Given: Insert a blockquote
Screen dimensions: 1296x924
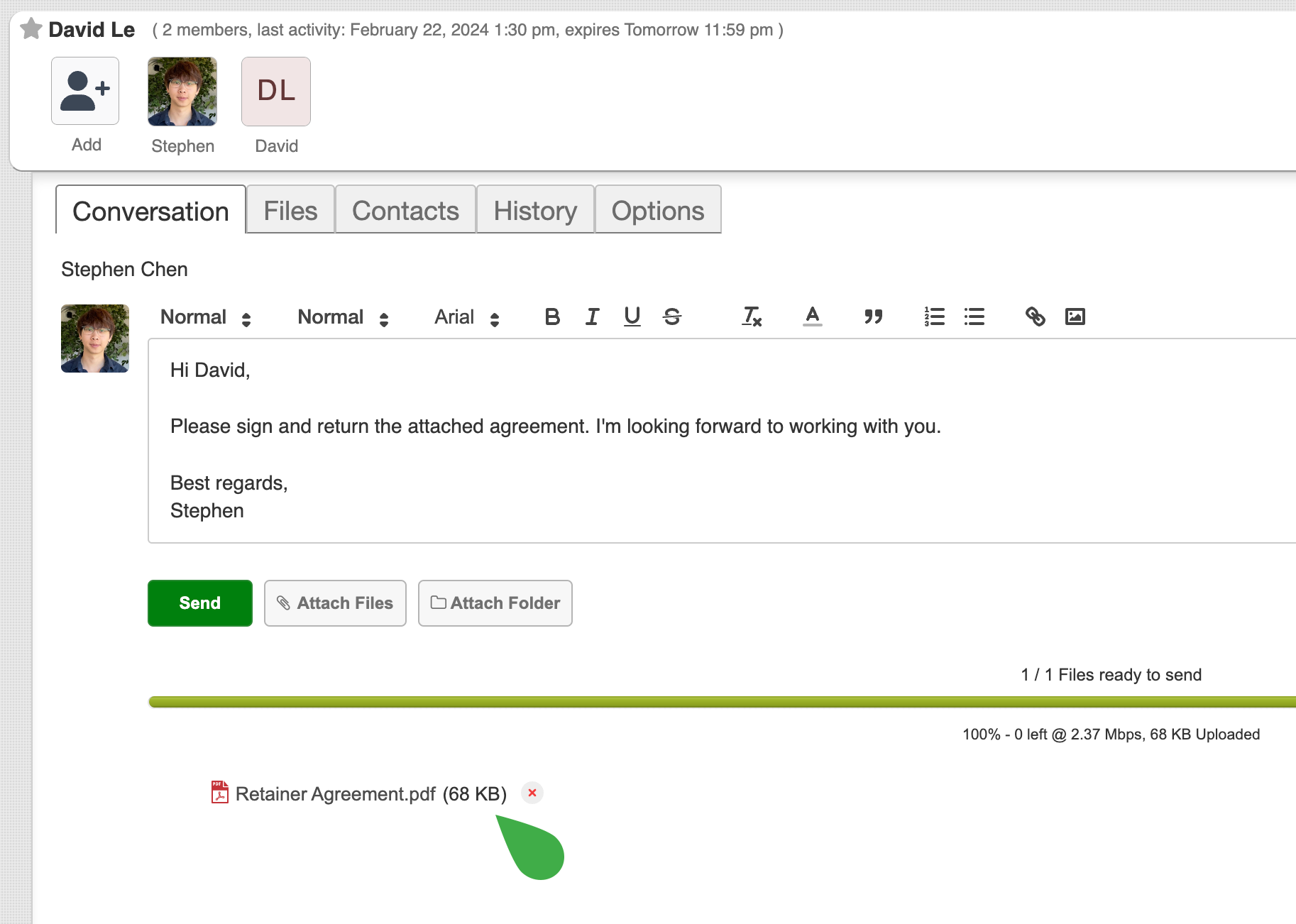Looking at the screenshot, I should tap(873, 317).
